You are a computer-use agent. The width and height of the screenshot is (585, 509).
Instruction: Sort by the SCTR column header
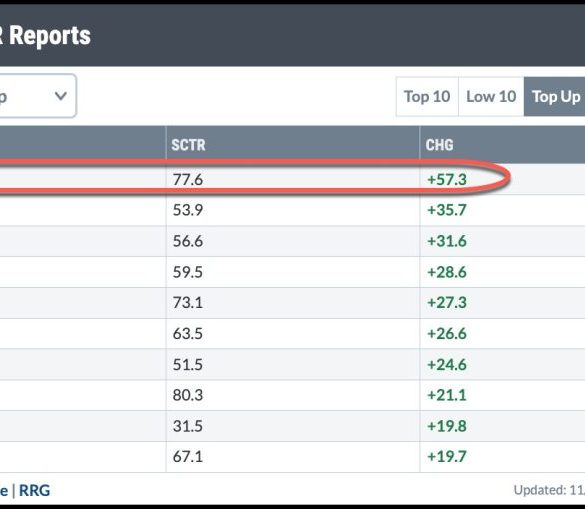(x=188, y=145)
